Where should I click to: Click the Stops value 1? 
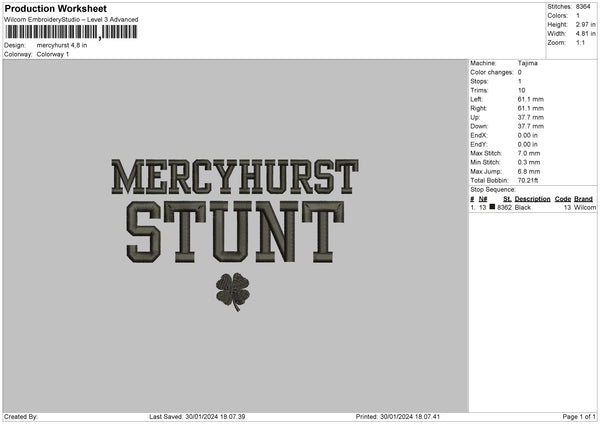[520, 82]
